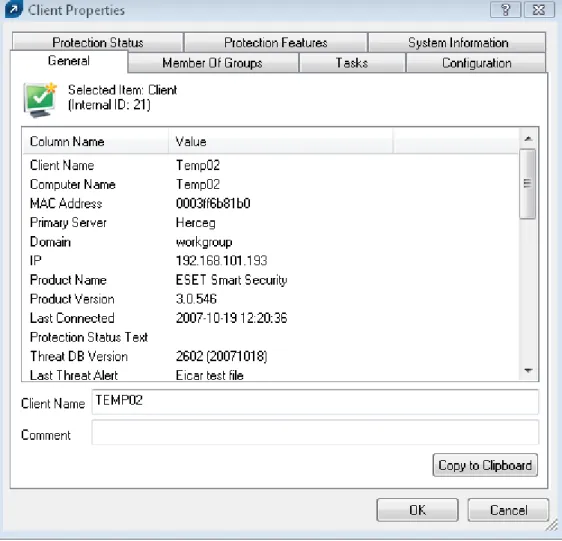Image resolution: width=562 pixels, height=541 pixels.
Task: Click the help question mark button
Action: pos(505,10)
